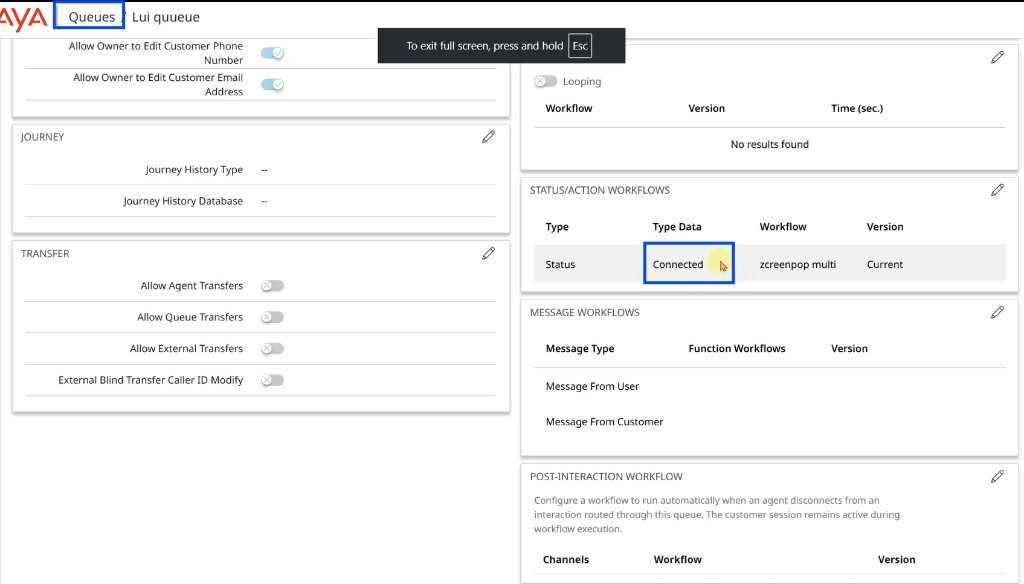This screenshot has width=1024, height=584.
Task: Click the Time (sec.) column header
Action: (857, 108)
